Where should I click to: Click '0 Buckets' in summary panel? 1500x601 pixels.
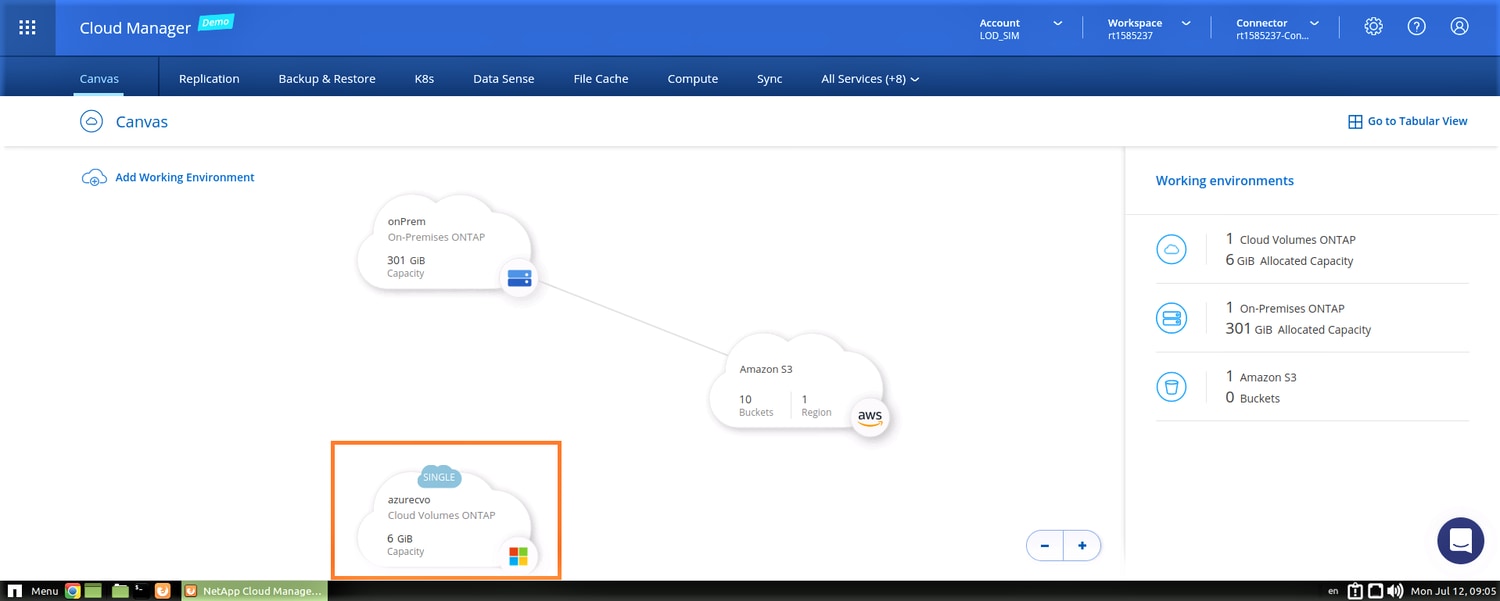(x=1252, y=398)
